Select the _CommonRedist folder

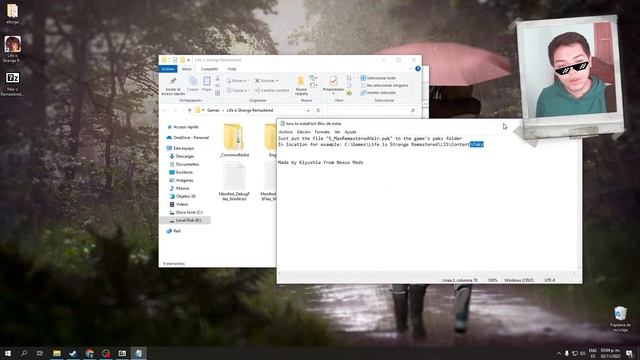click(x=234, y=140)
